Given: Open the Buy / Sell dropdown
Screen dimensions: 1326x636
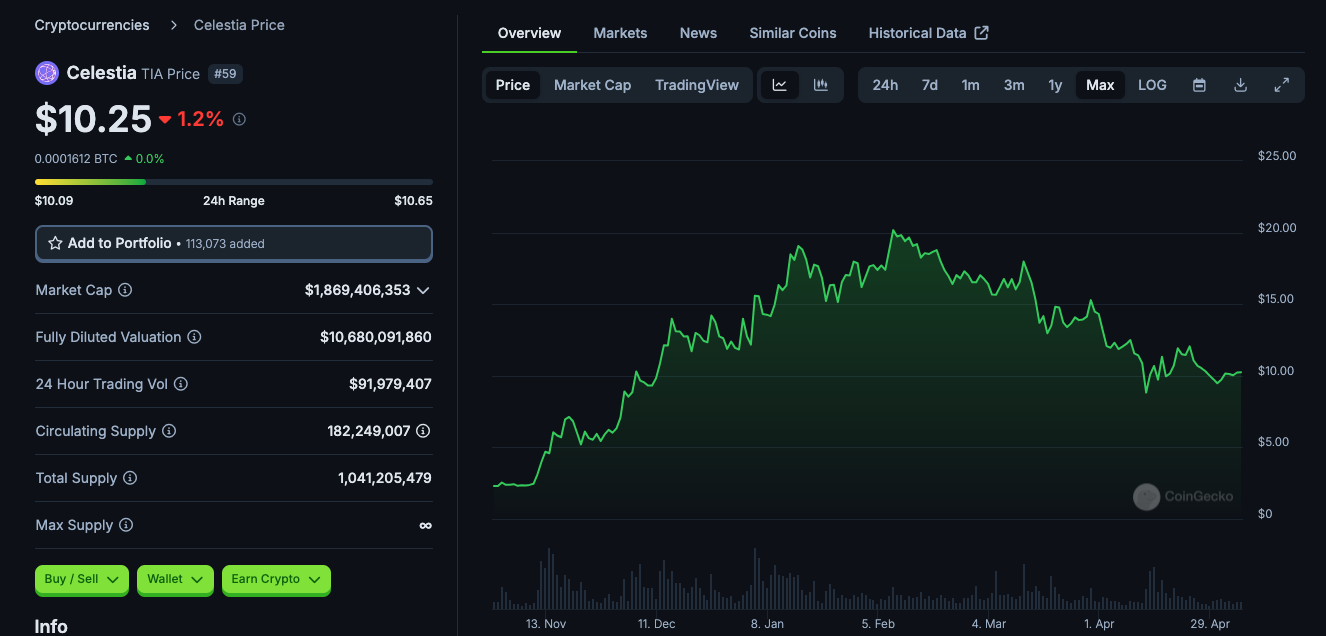Looking at the screenshot, I should click(82, 579).
